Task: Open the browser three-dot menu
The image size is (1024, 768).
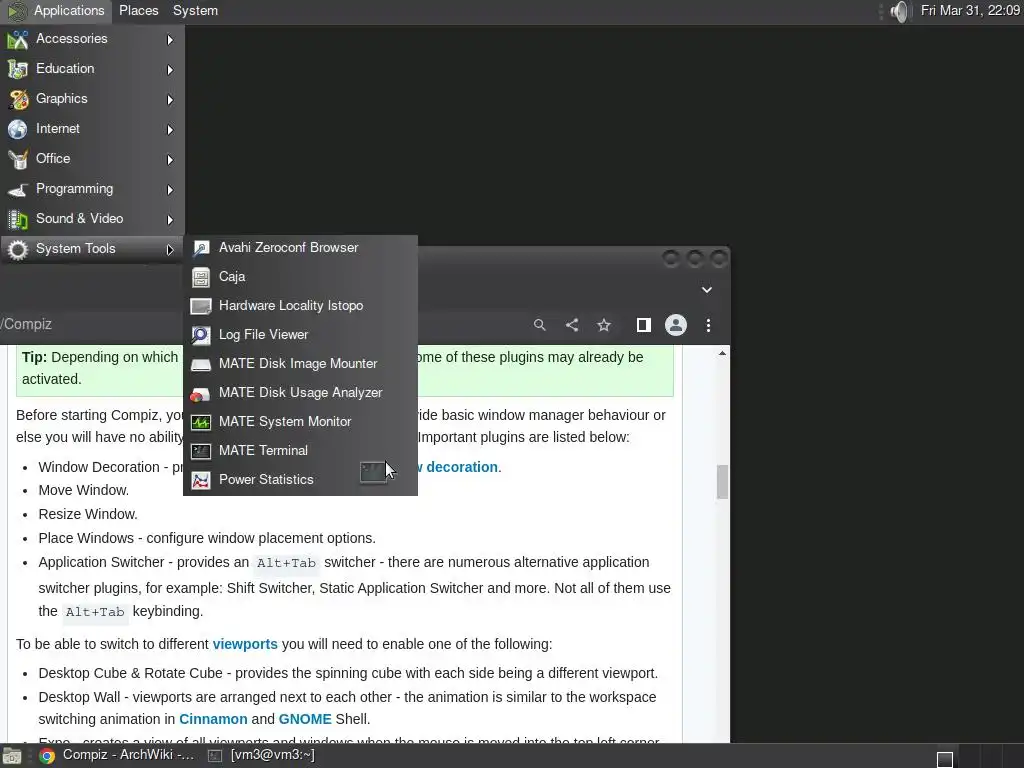Action: [709, 325]
